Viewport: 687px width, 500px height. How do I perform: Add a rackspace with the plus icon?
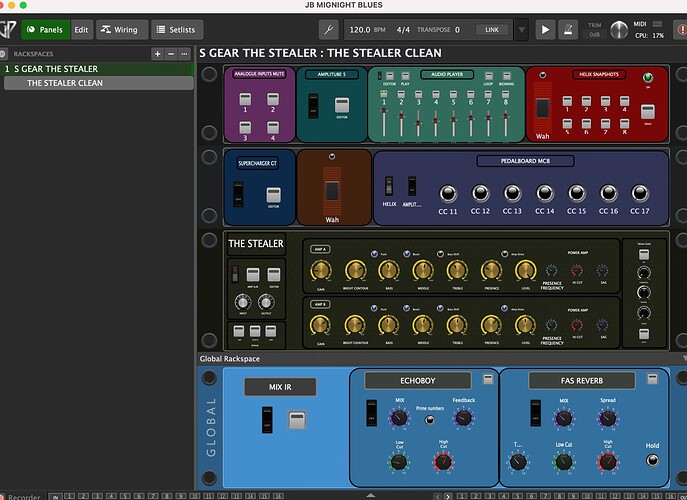tap(158, 54)
